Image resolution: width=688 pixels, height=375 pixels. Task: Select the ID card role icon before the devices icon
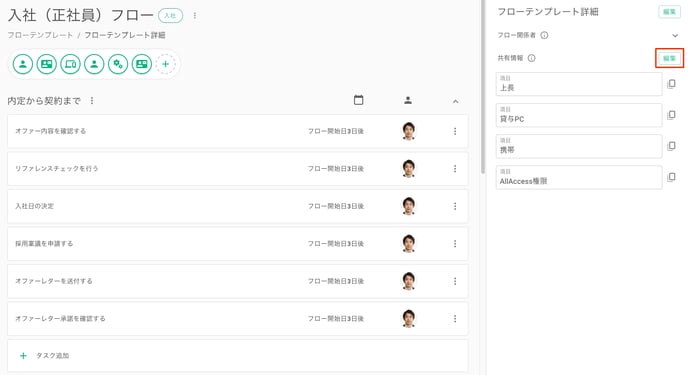(x=47, y=64)
